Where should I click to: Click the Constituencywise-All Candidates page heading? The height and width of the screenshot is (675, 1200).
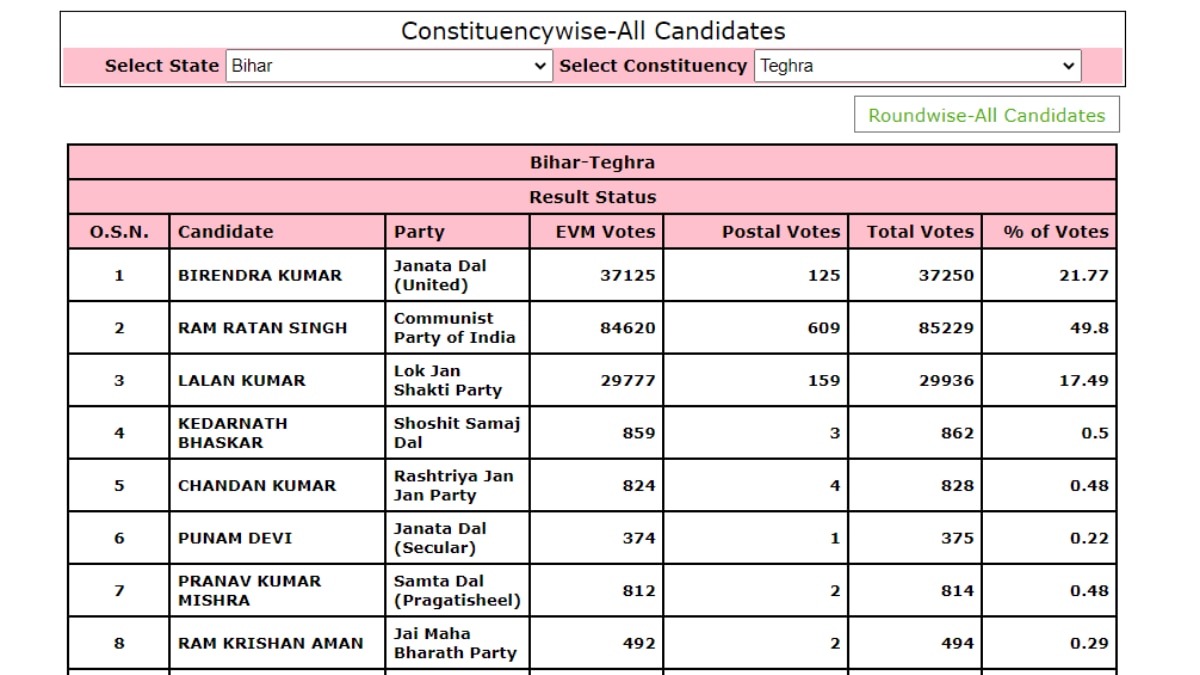pos(593,31)
